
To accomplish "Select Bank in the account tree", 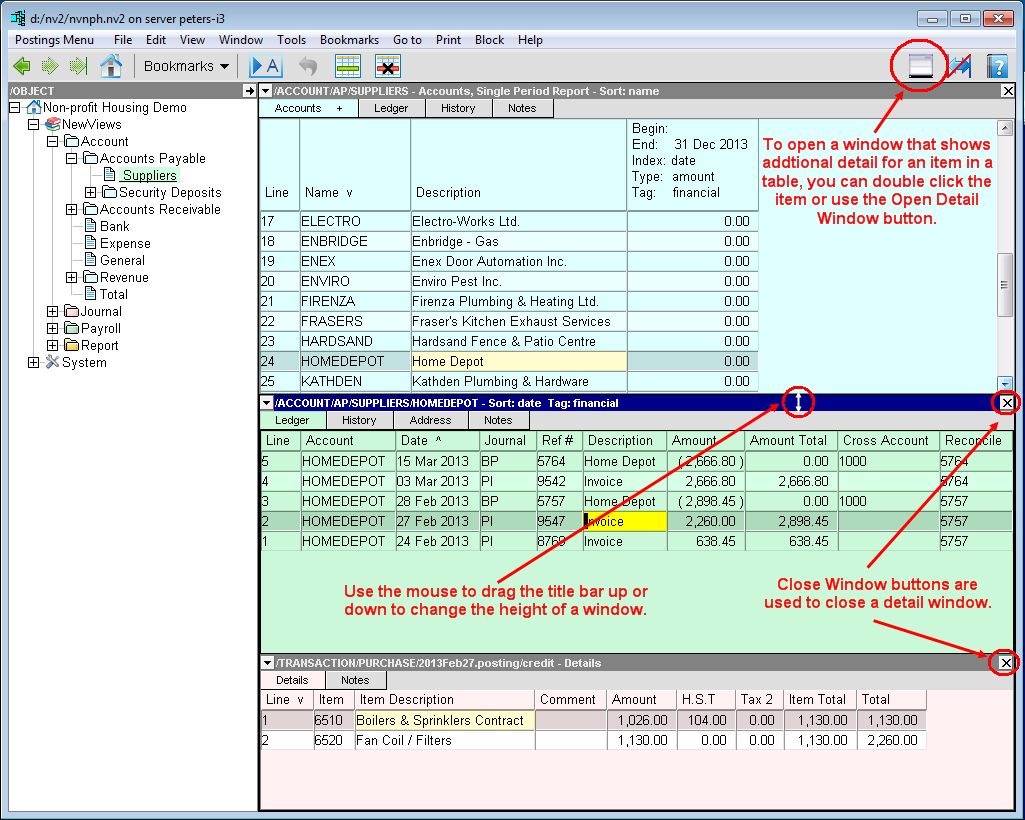I will tap(114, 227).
